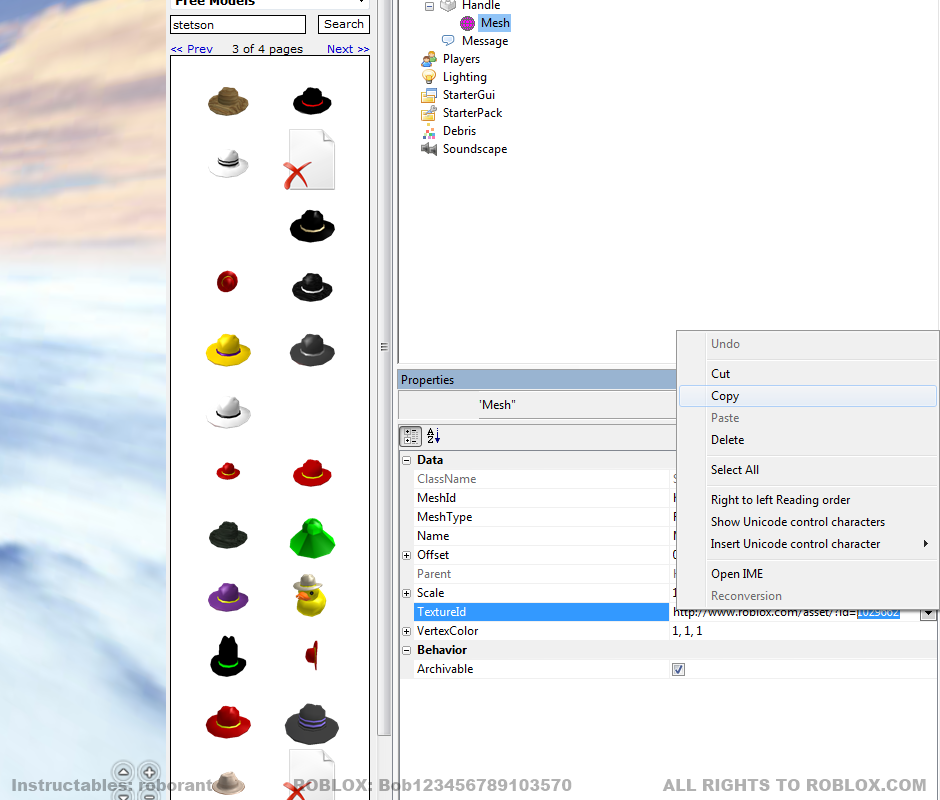Click the purple Mesh icon
The image size is (940, 800).
pos(467,23)
